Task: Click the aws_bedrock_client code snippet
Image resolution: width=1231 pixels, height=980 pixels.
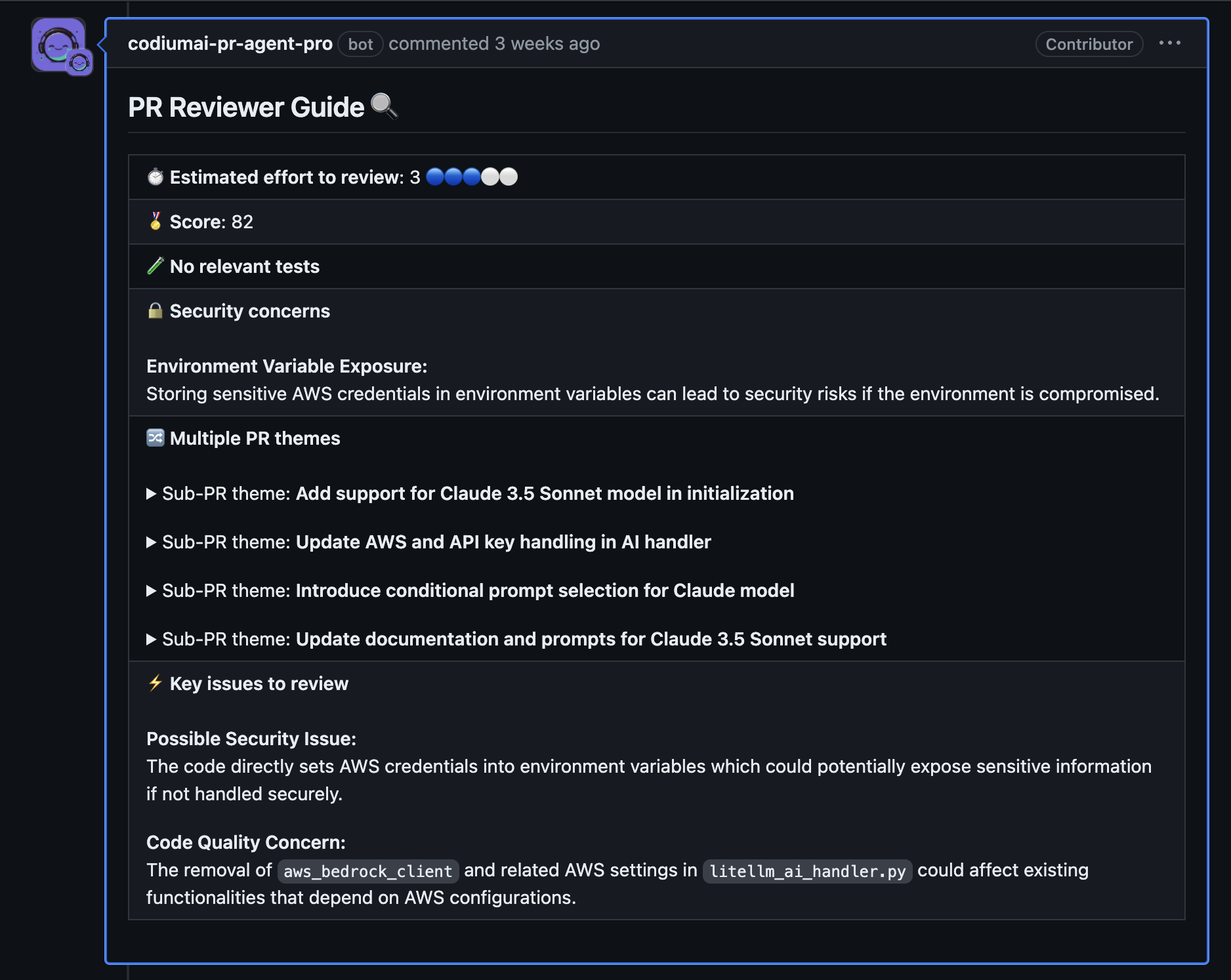Action: pyautogui.click(x=368, y=871)
